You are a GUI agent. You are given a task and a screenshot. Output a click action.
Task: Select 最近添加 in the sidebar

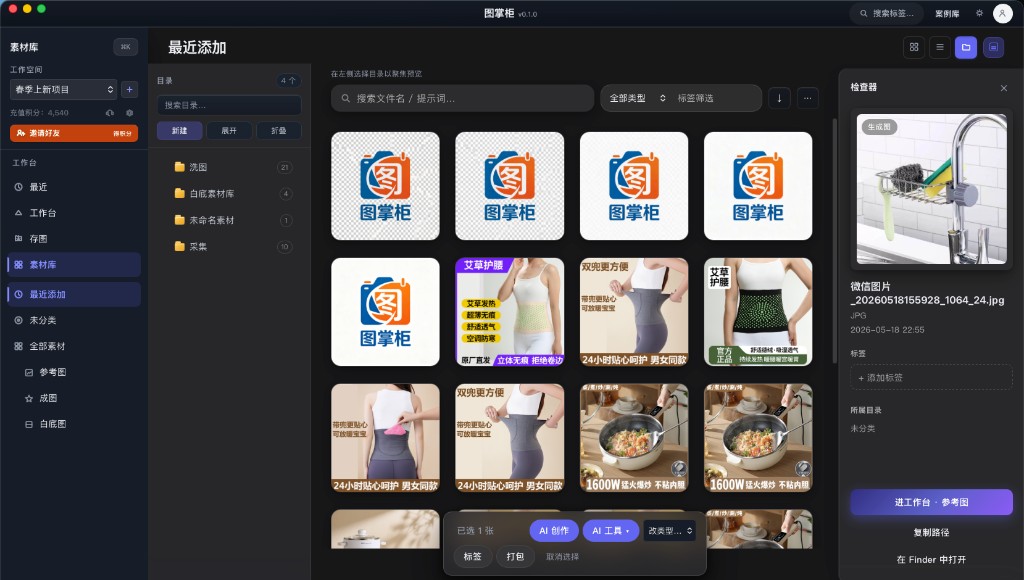(74, 294)
